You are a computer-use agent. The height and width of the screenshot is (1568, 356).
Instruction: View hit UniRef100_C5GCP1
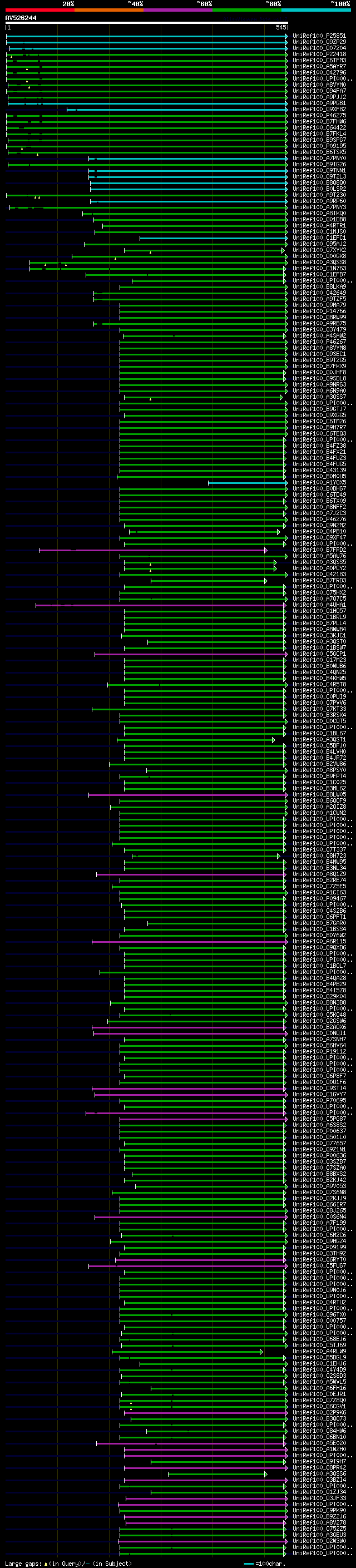(319, 654)
